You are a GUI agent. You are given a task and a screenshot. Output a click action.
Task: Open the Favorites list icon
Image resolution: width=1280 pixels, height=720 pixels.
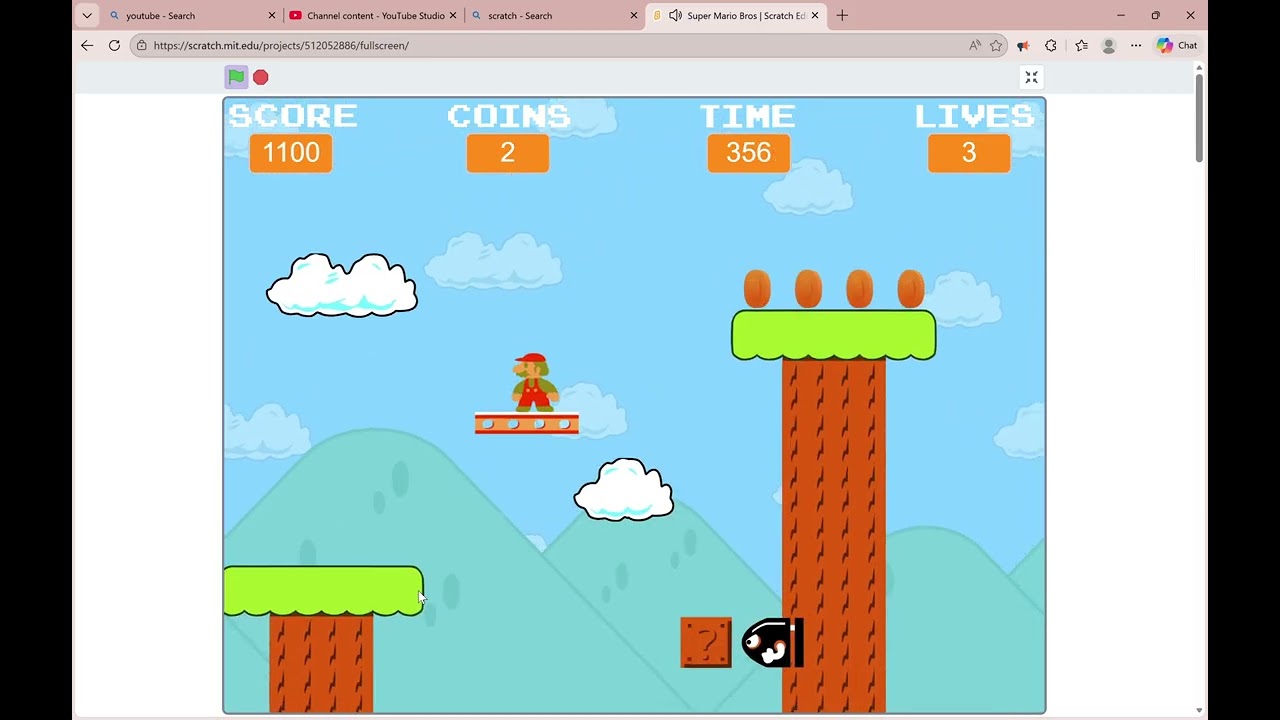click(x=1081, y=45)
